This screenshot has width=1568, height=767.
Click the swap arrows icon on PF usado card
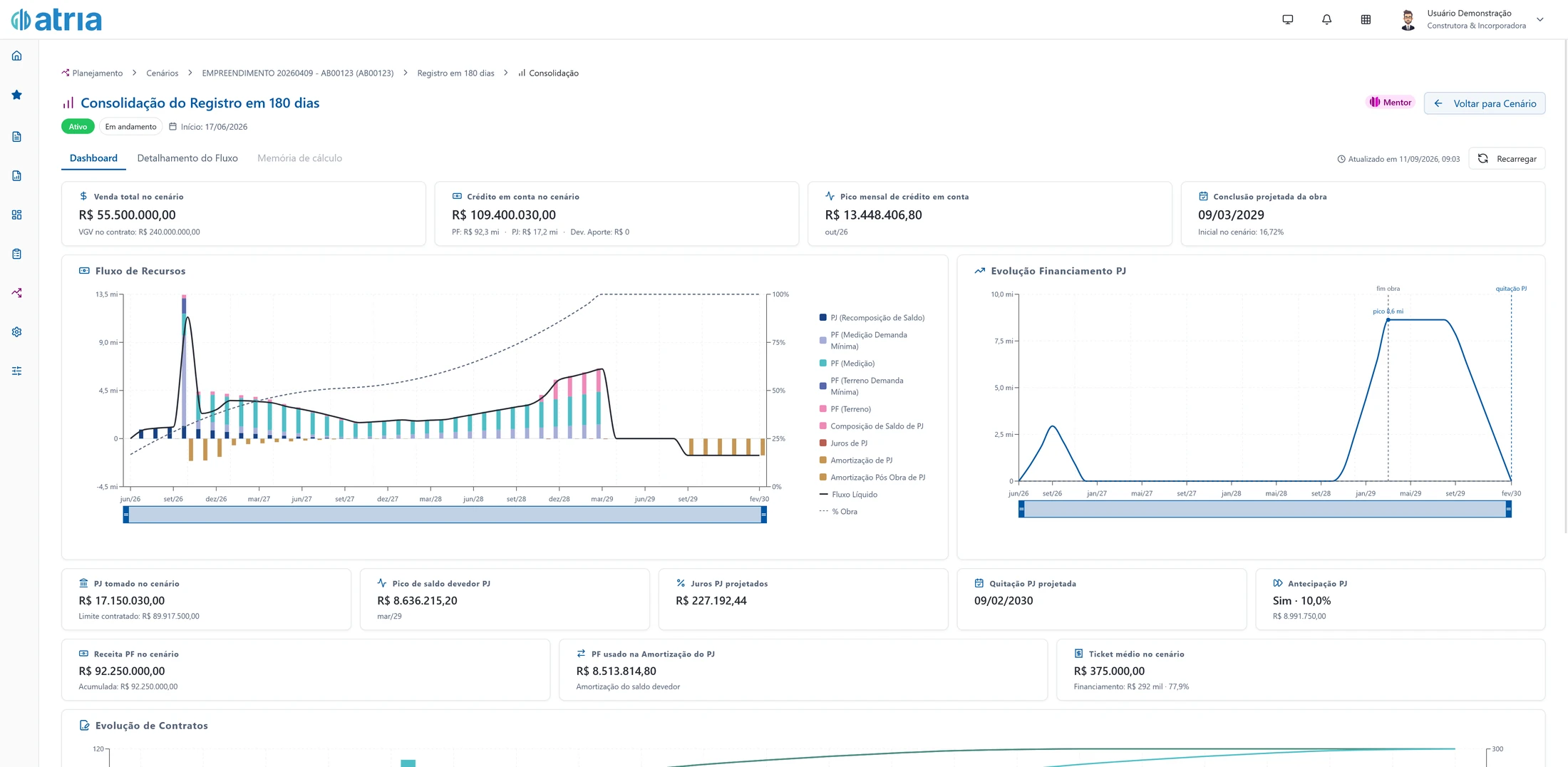pos(581,654)
